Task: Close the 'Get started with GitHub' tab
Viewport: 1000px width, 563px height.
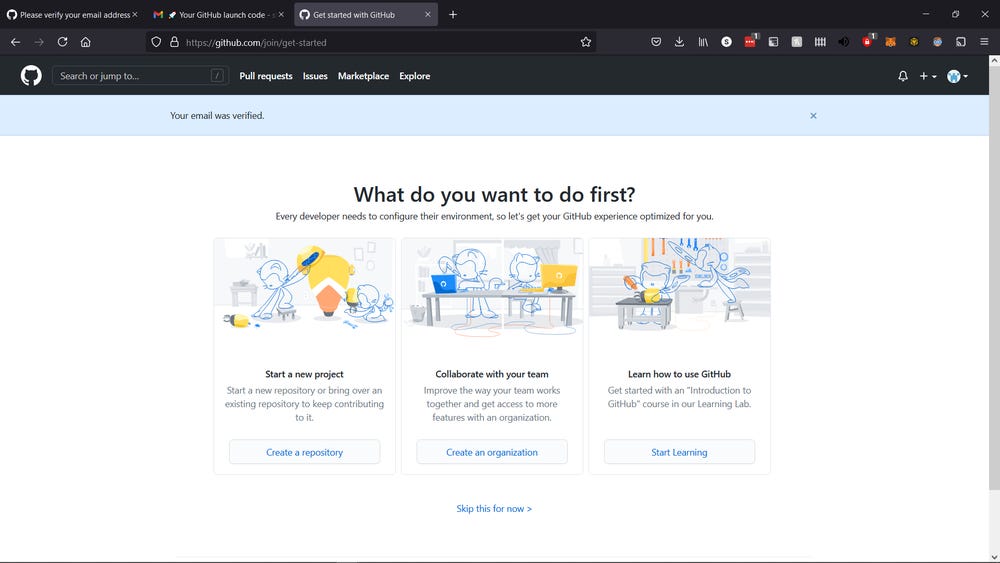Action: [x=427, y=15]
